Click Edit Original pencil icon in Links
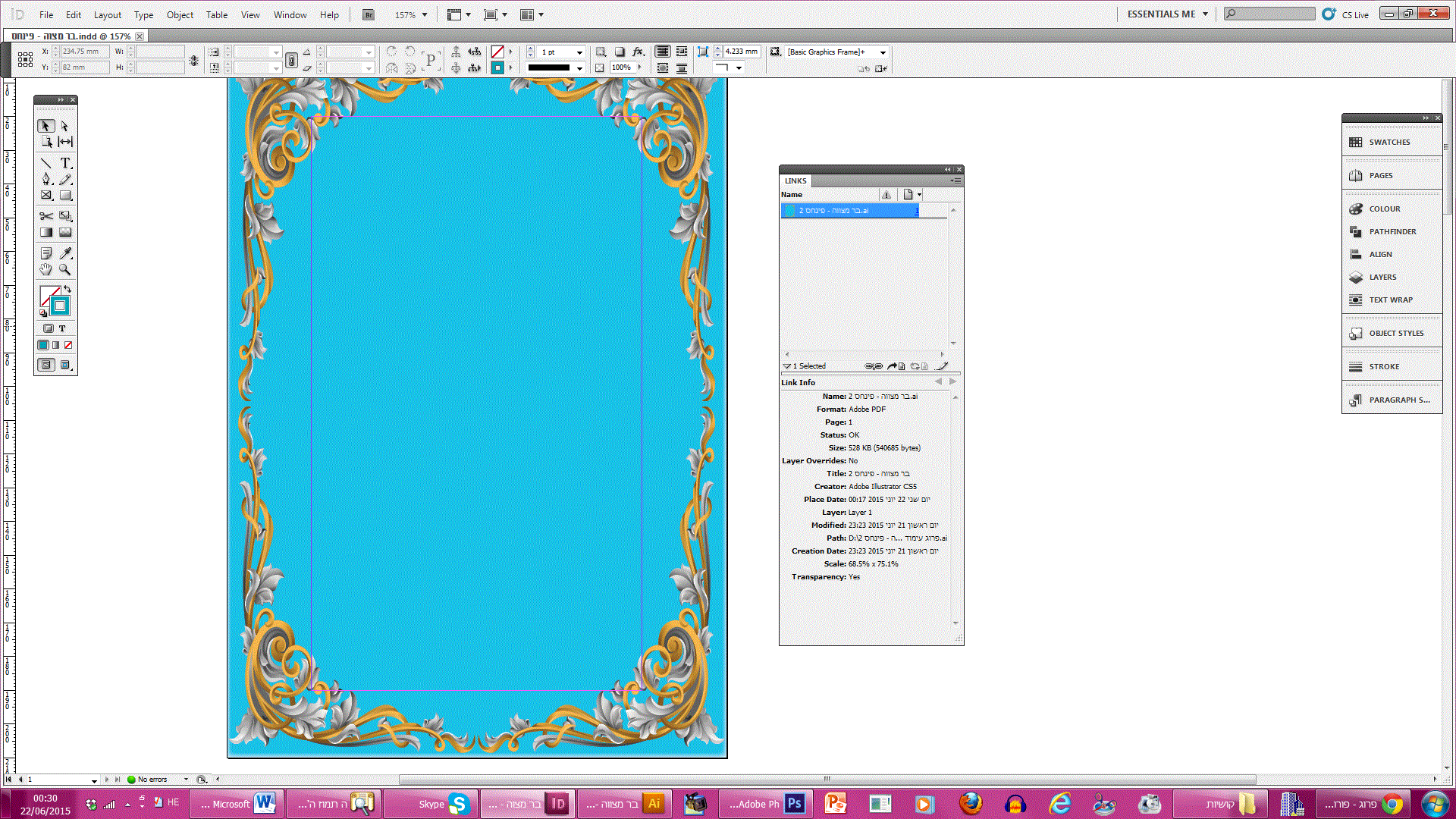 point(942,366)
